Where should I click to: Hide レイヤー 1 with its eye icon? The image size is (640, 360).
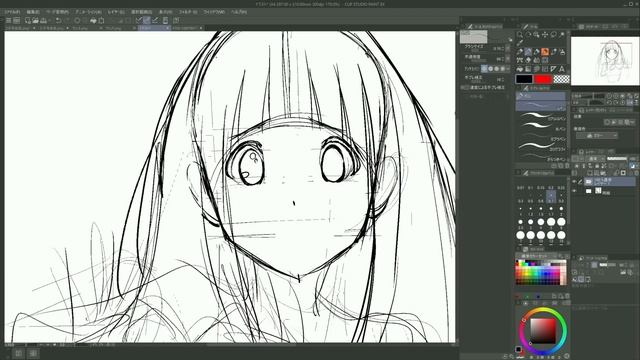[x=575, y=181]
